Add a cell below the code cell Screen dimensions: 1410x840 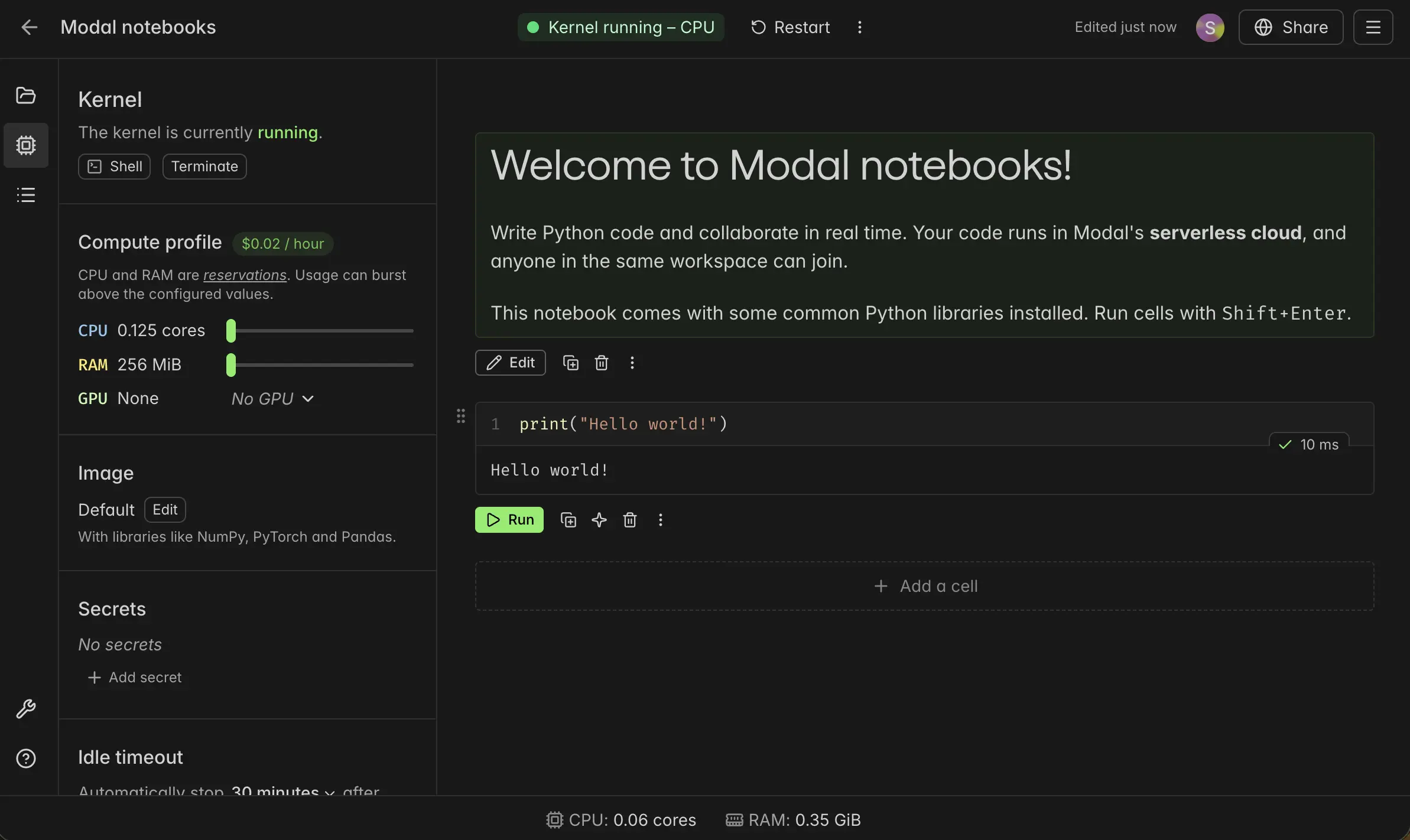(925, 586)
